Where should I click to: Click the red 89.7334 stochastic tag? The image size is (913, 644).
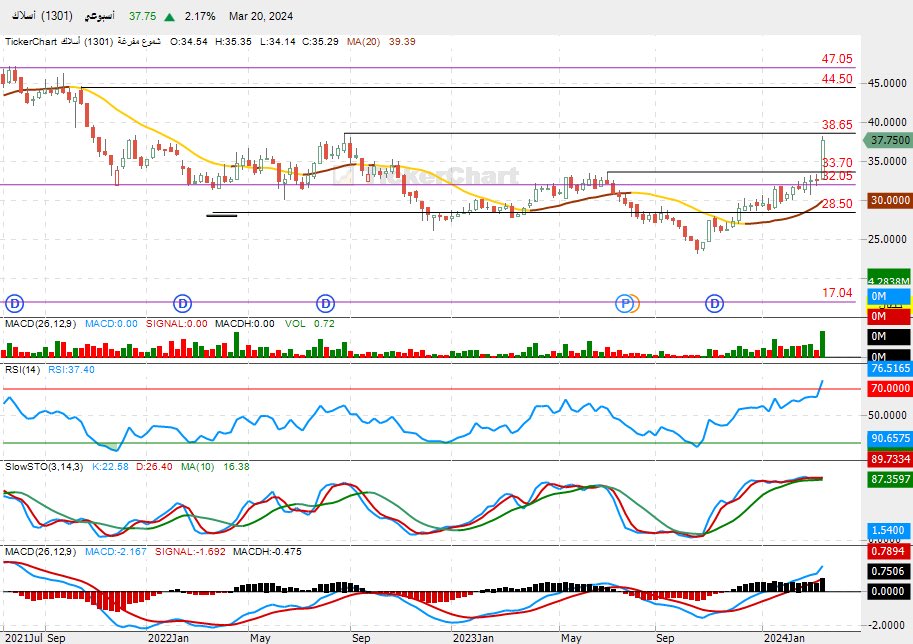point(890,459)
